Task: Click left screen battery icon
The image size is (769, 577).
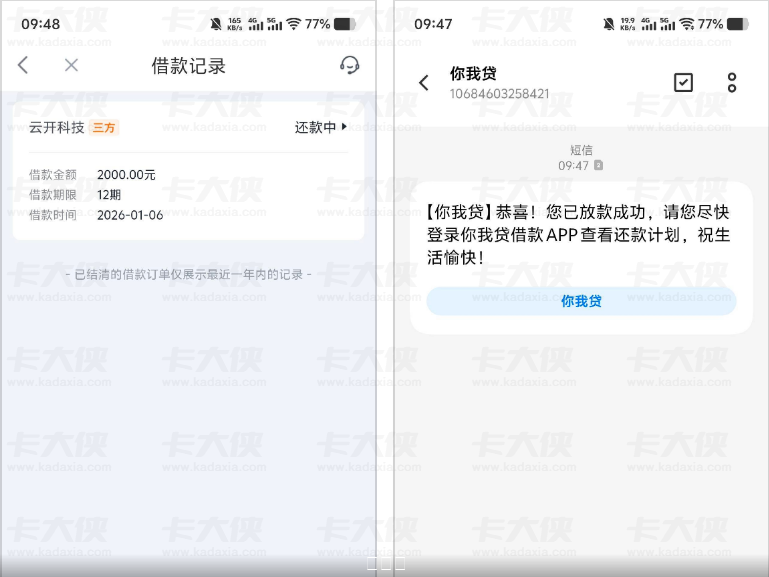Action: 344,24
